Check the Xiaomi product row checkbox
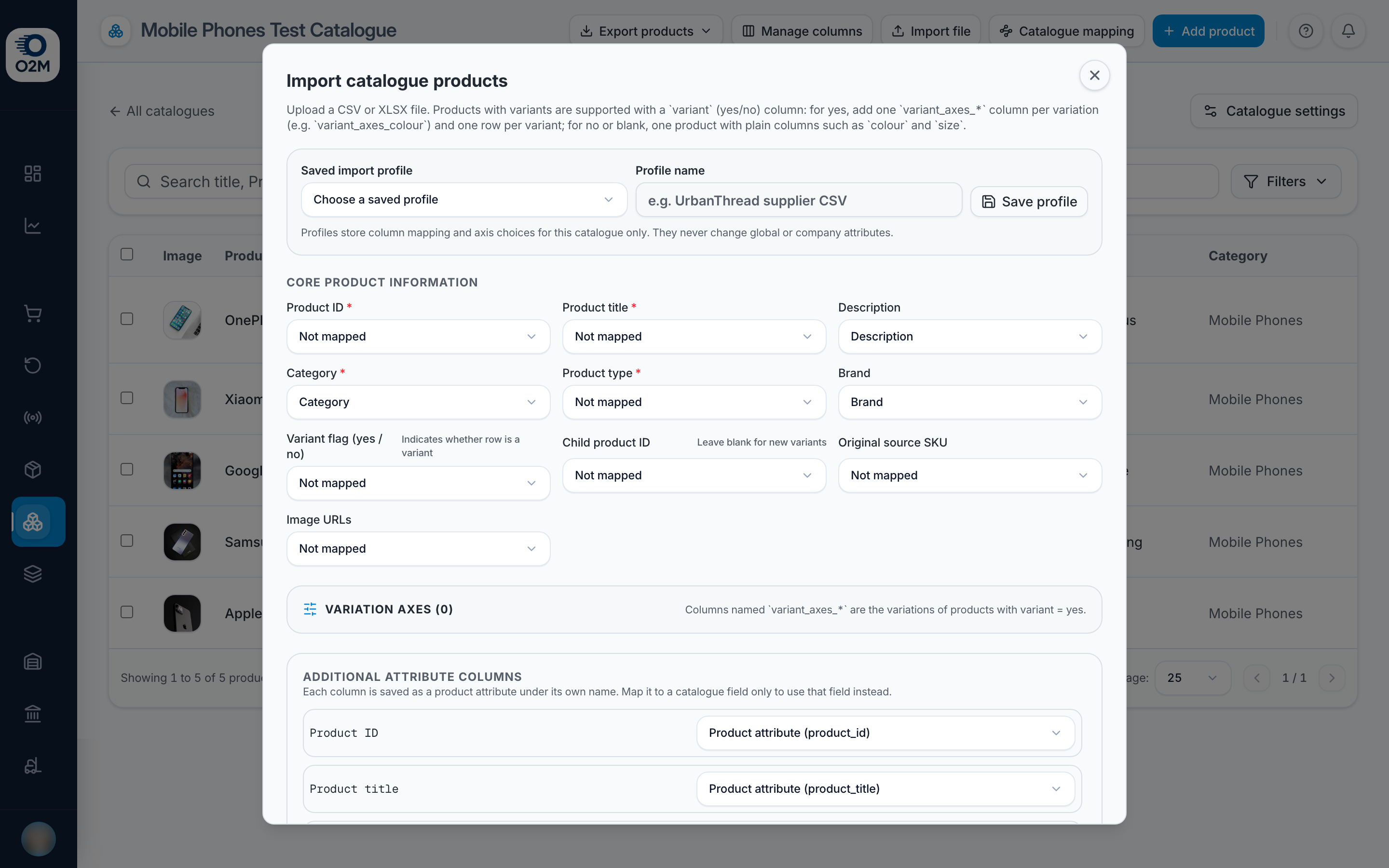Viewport: 1389px width, 868px height. pos(127,398)
